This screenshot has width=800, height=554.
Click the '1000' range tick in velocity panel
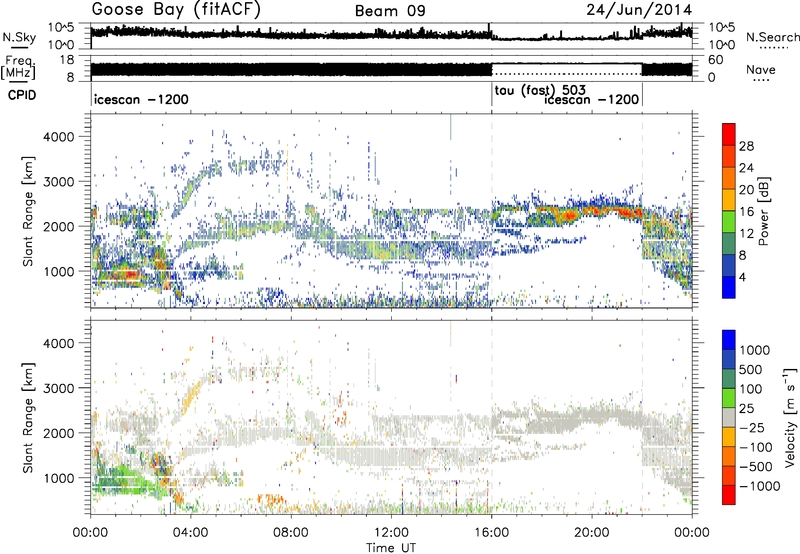(x=59, y=477)
